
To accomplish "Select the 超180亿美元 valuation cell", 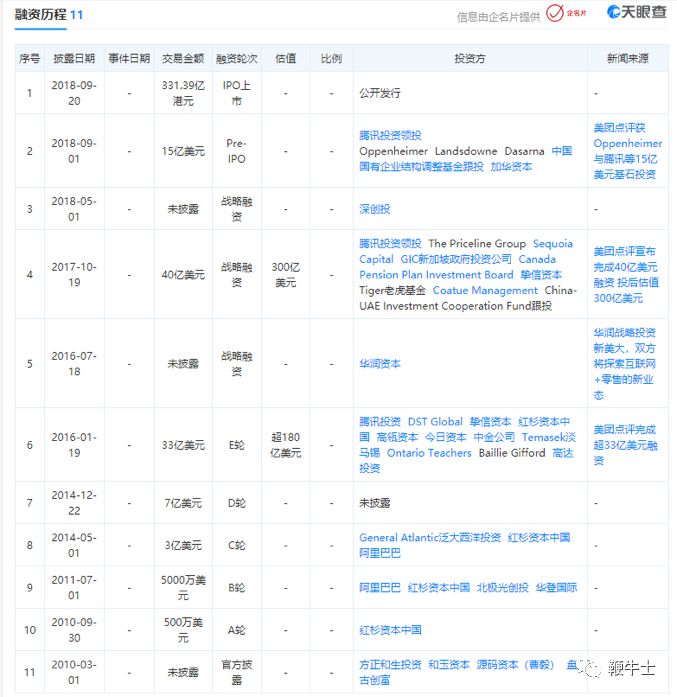I will coord(285,445).
